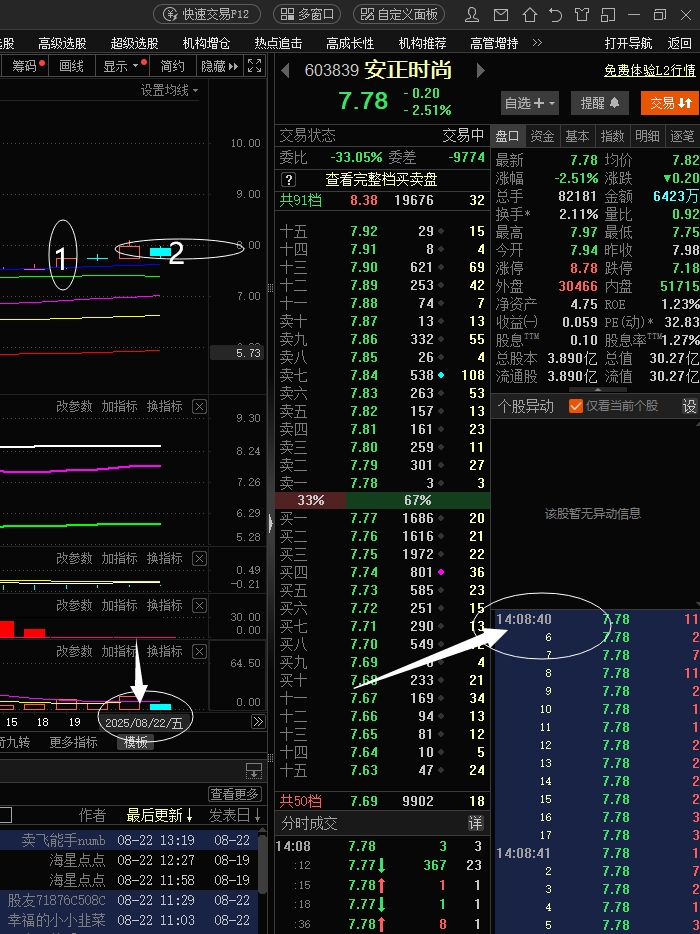Screen dimensions: 700x934
Task: Switch to the 资金 tab
Action: tap(542, 136)
